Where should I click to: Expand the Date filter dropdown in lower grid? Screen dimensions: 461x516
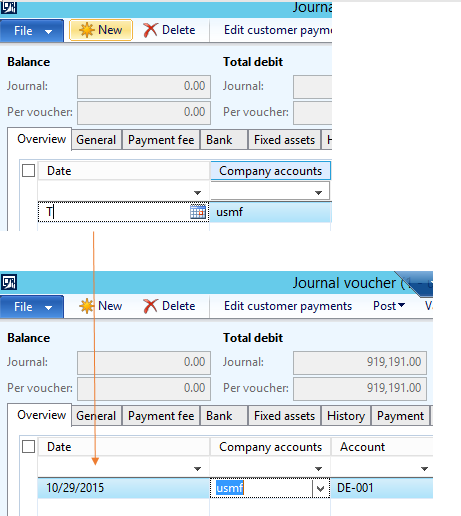[x=197, y=469]
